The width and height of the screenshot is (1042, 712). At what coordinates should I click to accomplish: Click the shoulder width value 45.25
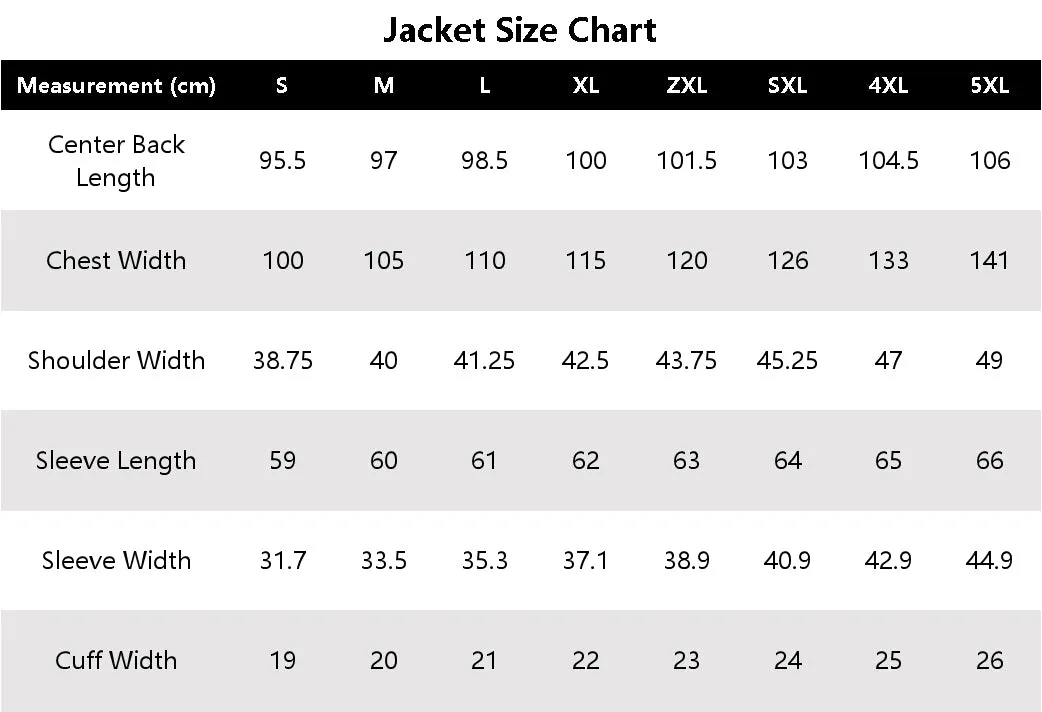[787, 360]
